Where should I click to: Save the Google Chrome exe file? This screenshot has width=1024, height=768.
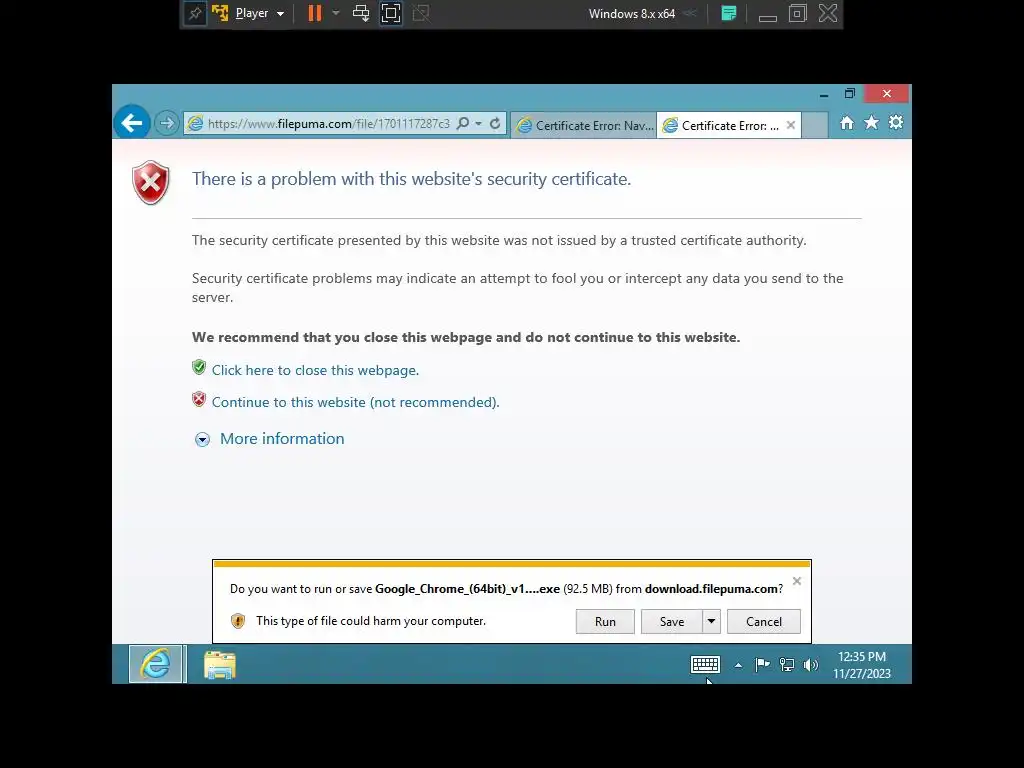pyautogui.click(x=671, y=622)
